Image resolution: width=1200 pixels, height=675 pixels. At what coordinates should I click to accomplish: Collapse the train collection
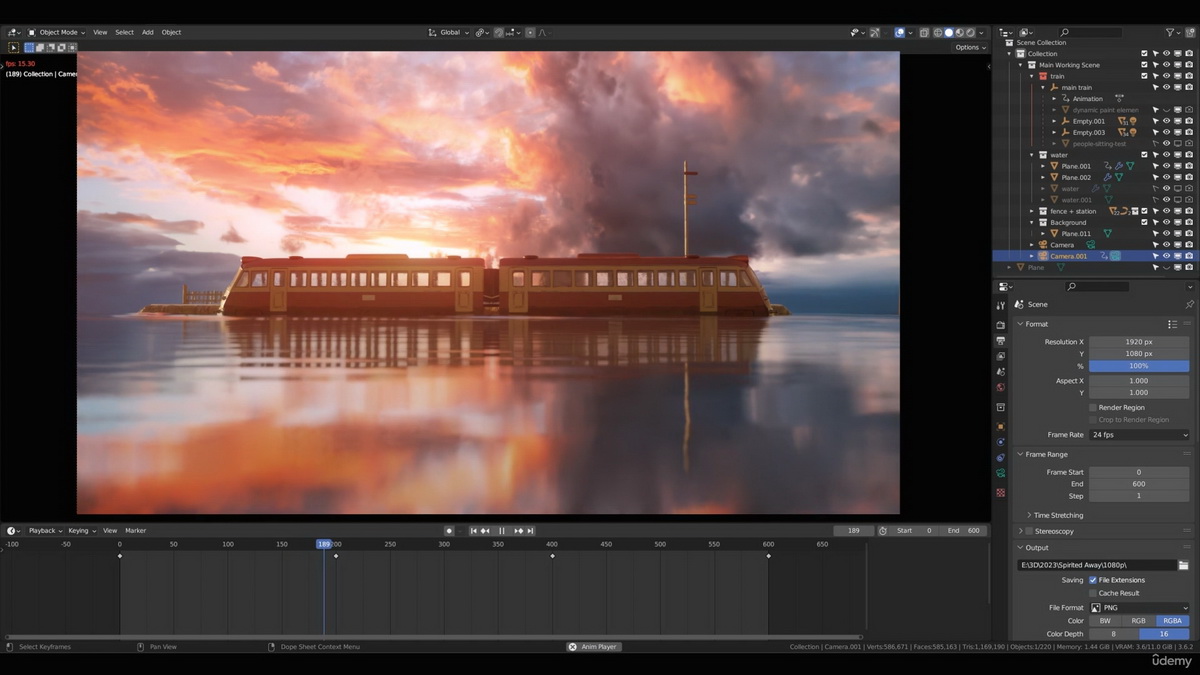1033,76
